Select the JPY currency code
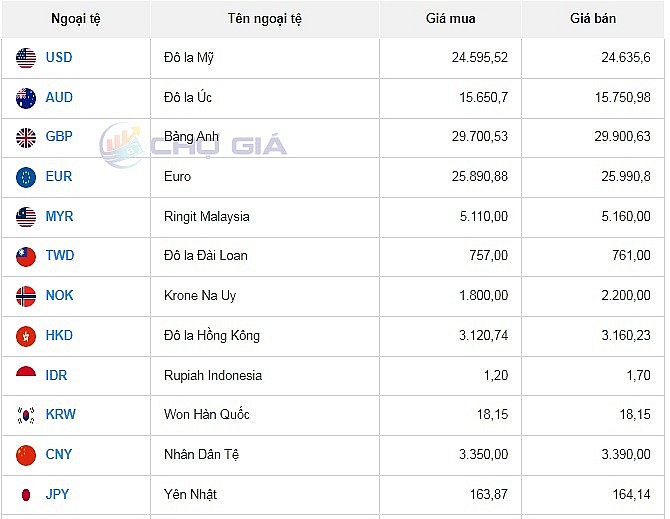 point(58,494)
